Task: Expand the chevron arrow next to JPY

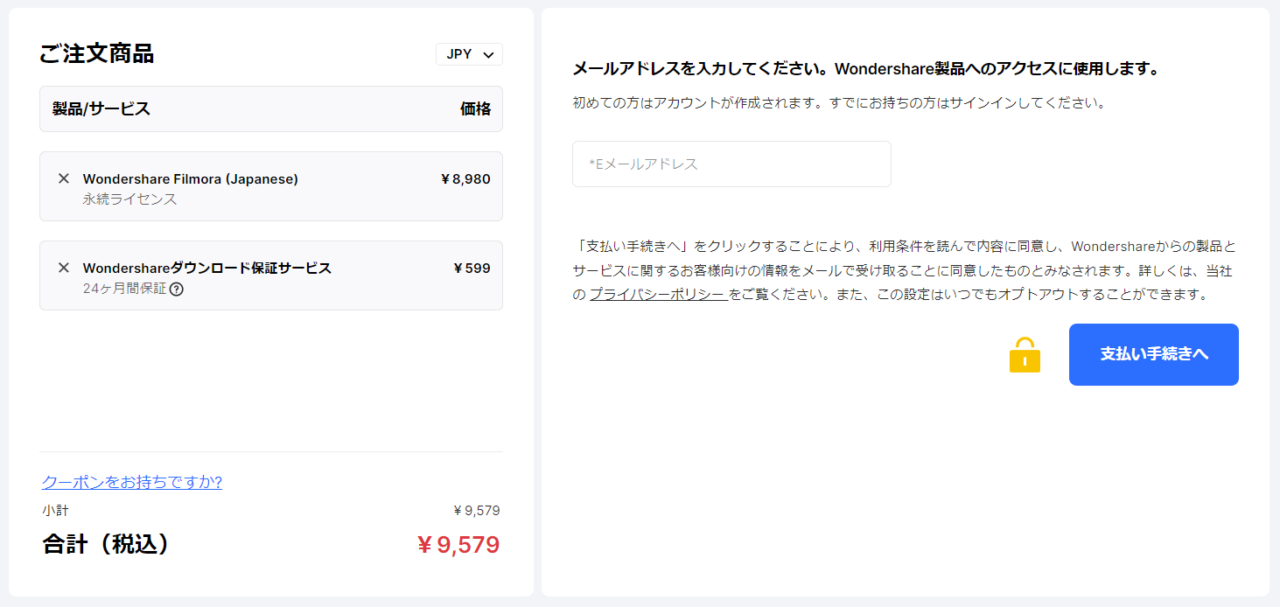Action: tap(488, 55)
